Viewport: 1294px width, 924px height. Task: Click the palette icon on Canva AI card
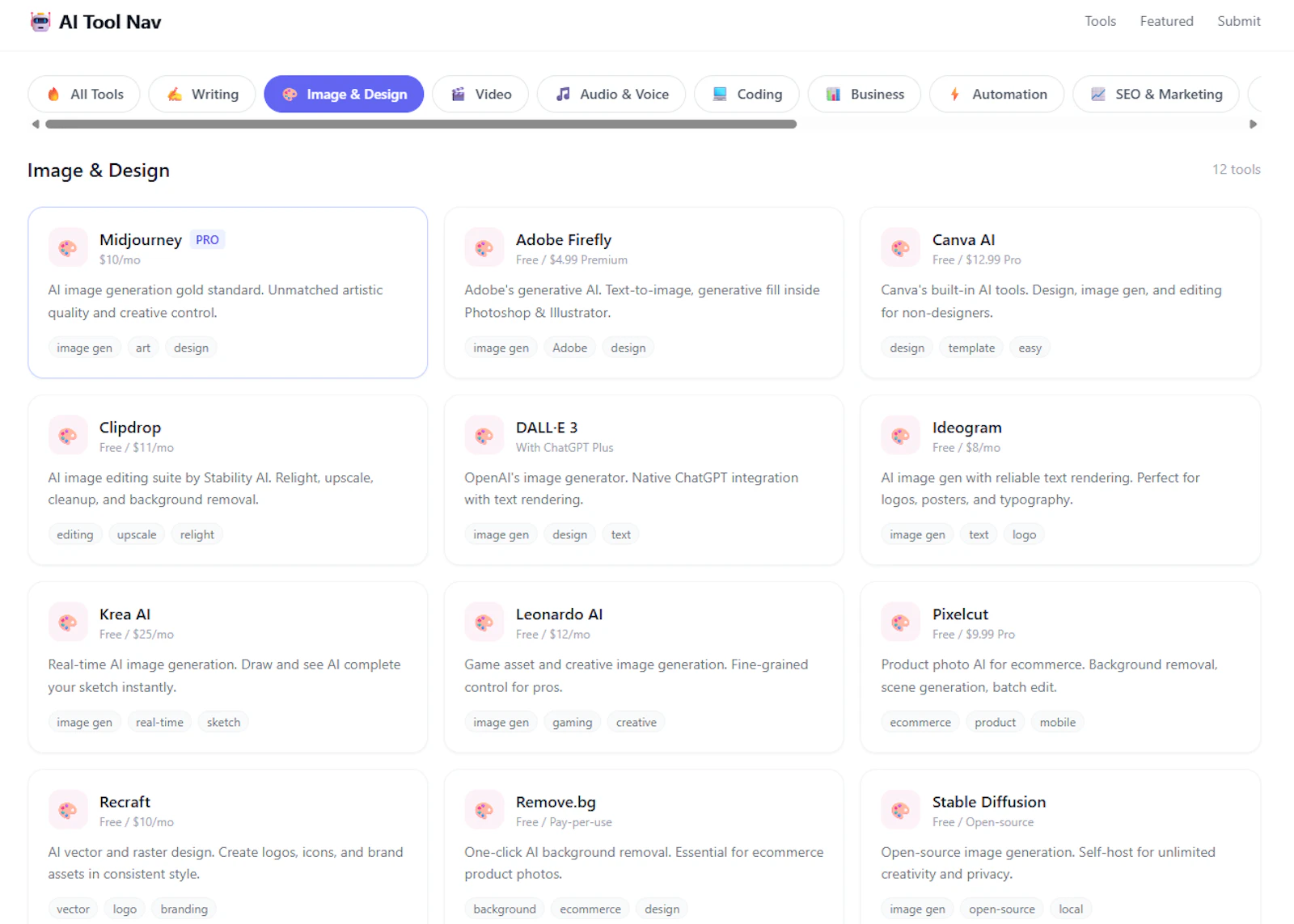[901, 247]
